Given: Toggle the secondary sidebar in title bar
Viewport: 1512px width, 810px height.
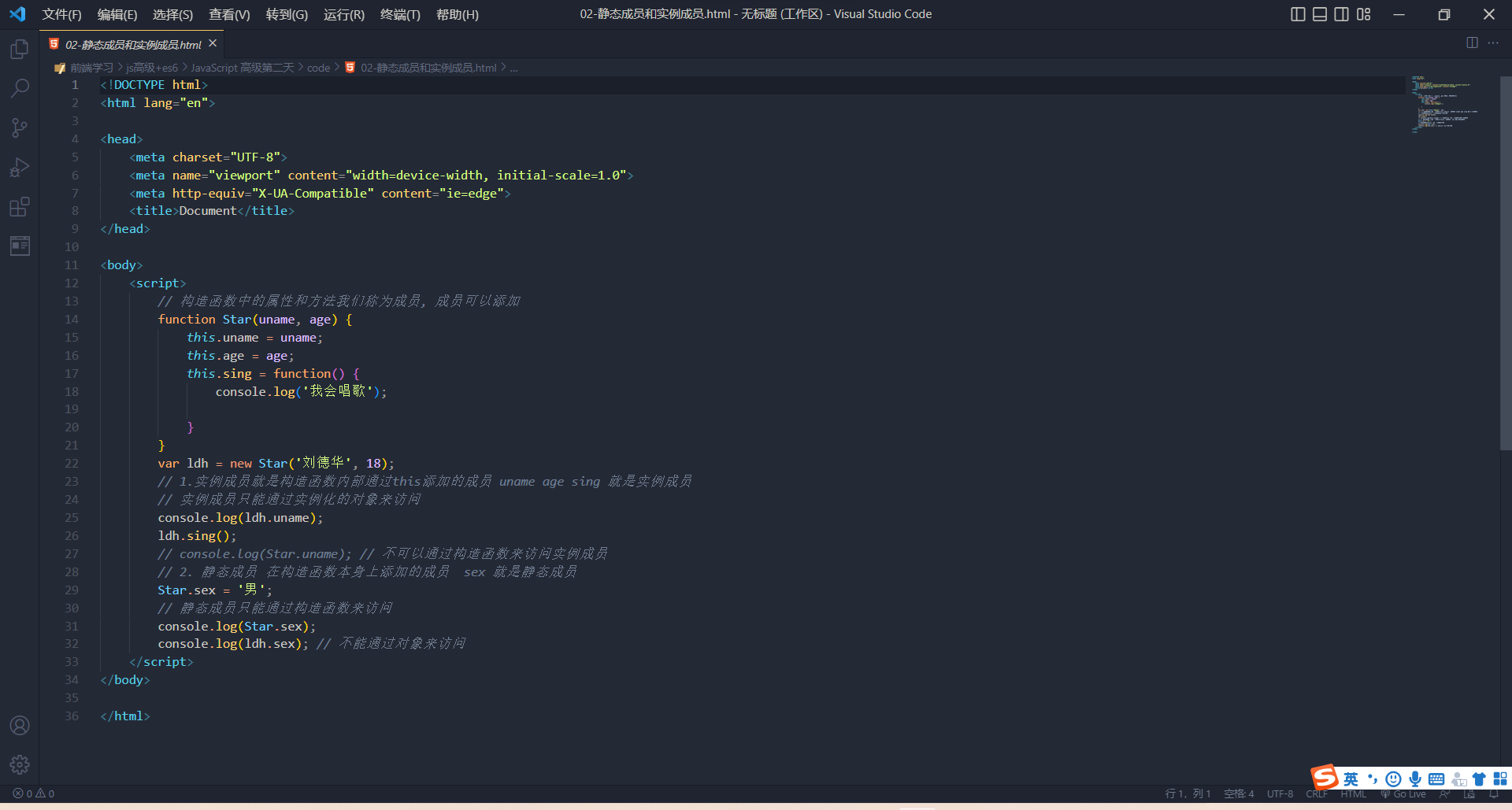Looking at the screenshot, I should click(x=1341, y=14).
